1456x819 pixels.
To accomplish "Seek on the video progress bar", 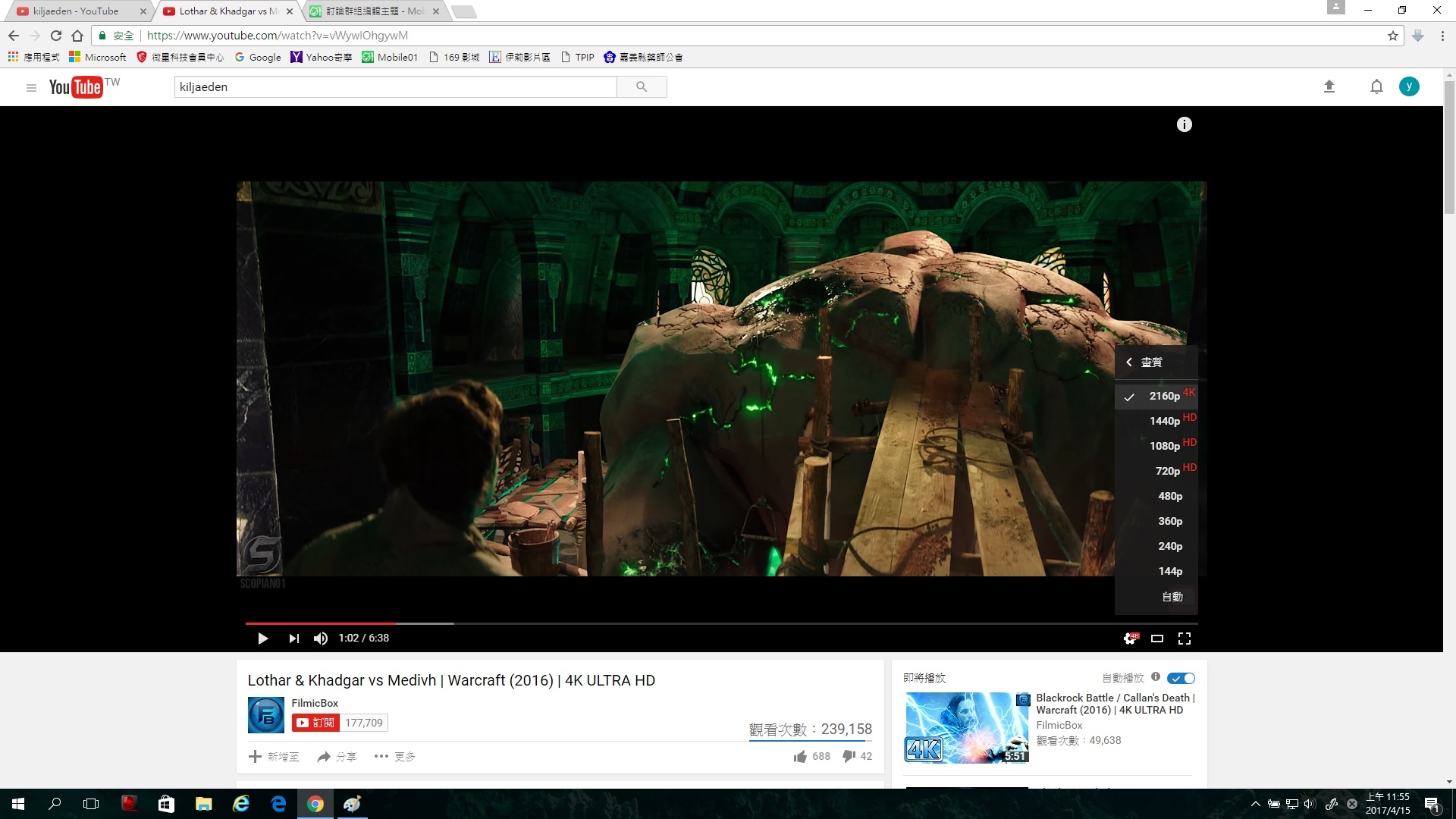I will click(x=721, y=623).
